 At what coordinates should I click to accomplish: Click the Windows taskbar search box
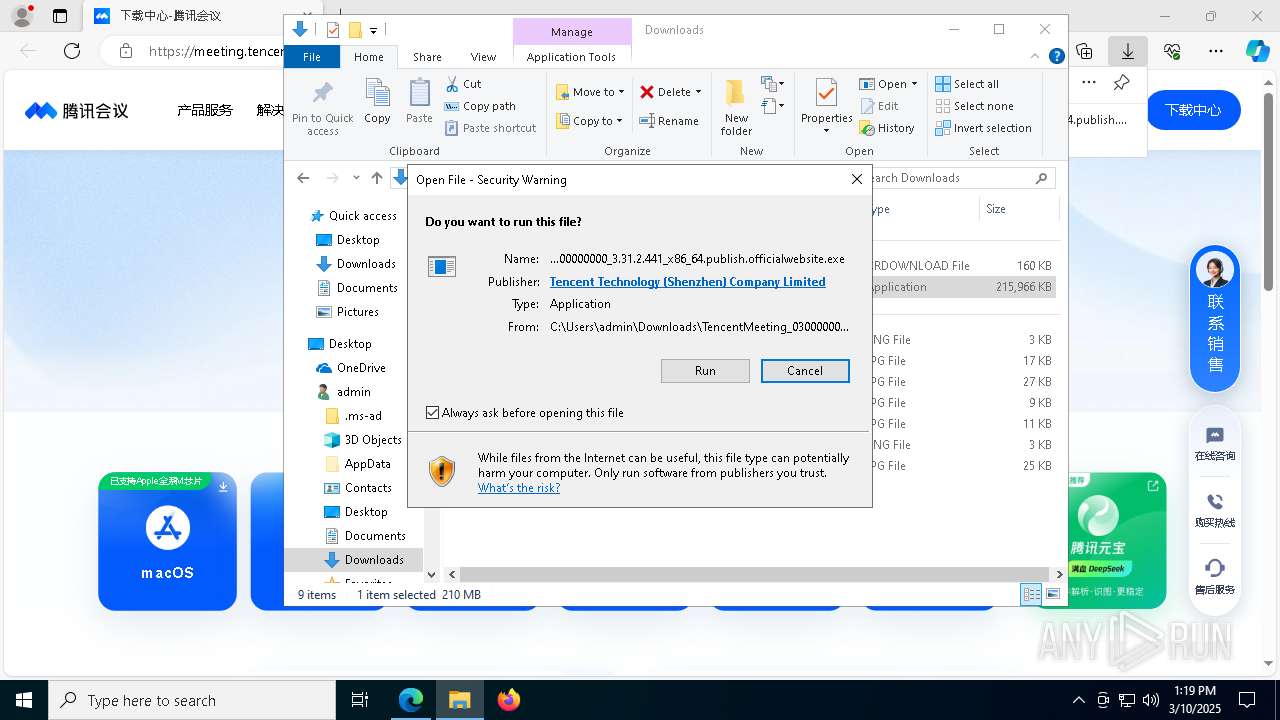tap(192, 700)
